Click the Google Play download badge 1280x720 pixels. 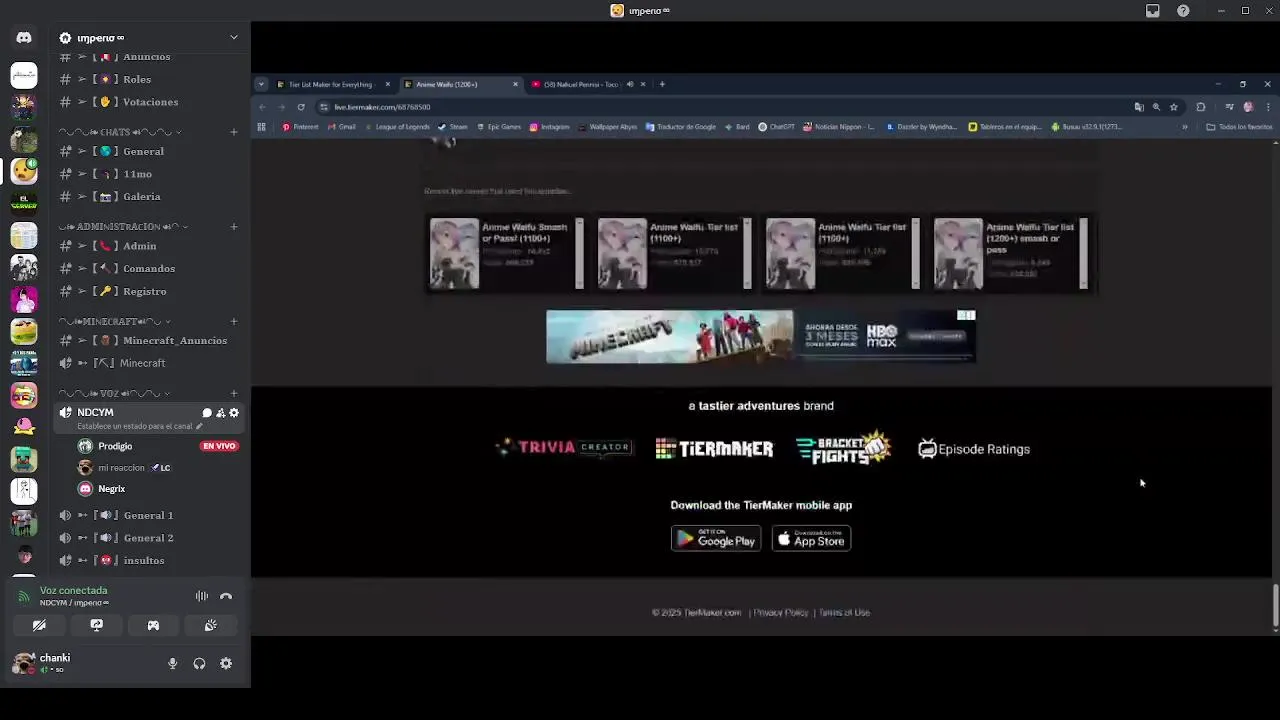pos(716,539)
